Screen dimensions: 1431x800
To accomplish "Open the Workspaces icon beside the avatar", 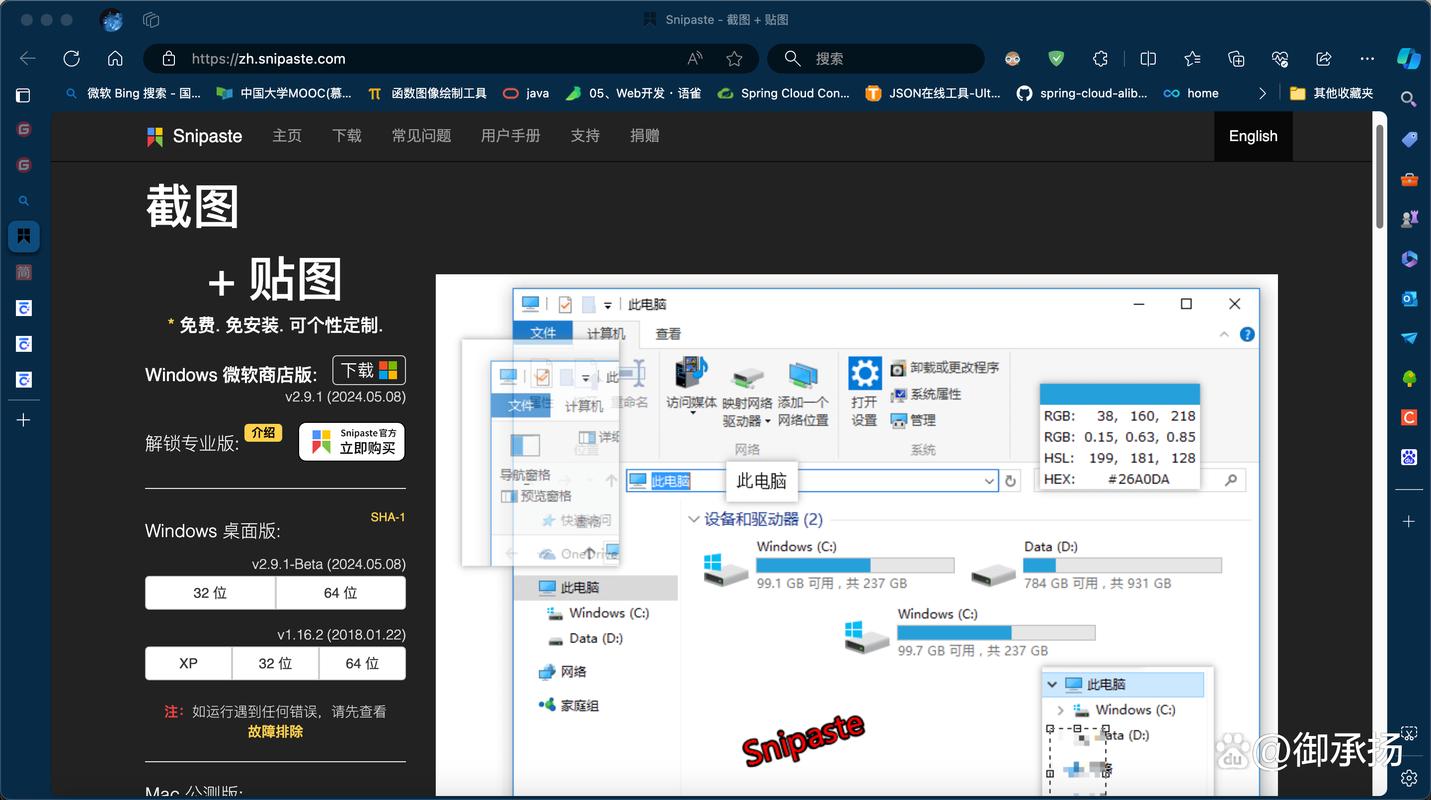I will coord(152,20).
